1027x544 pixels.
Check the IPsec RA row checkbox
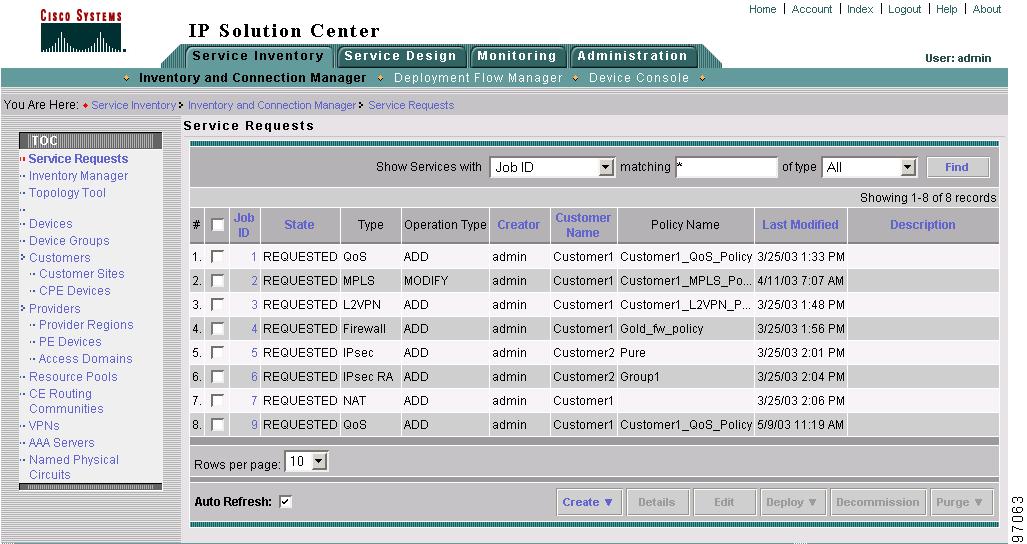tap(217, 377)
